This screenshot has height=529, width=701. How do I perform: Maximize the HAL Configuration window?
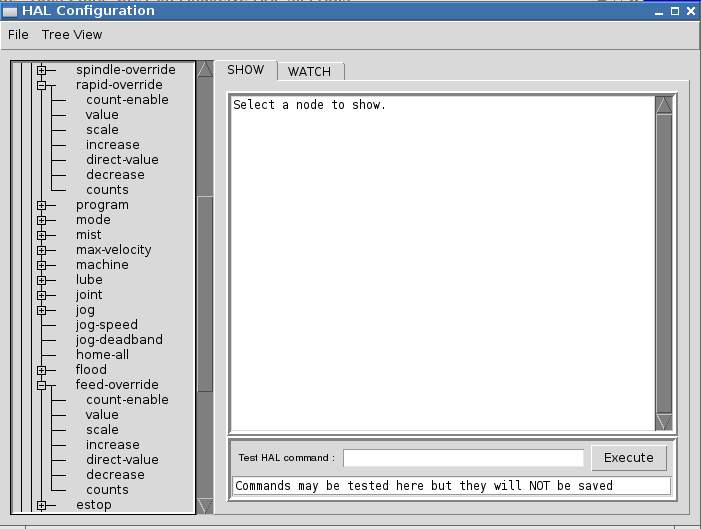point(675,12)
